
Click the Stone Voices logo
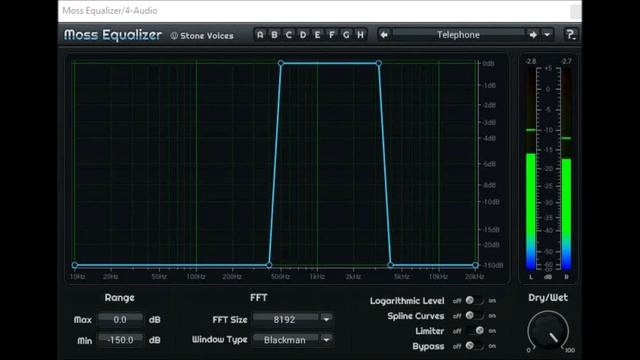(202, 36)
